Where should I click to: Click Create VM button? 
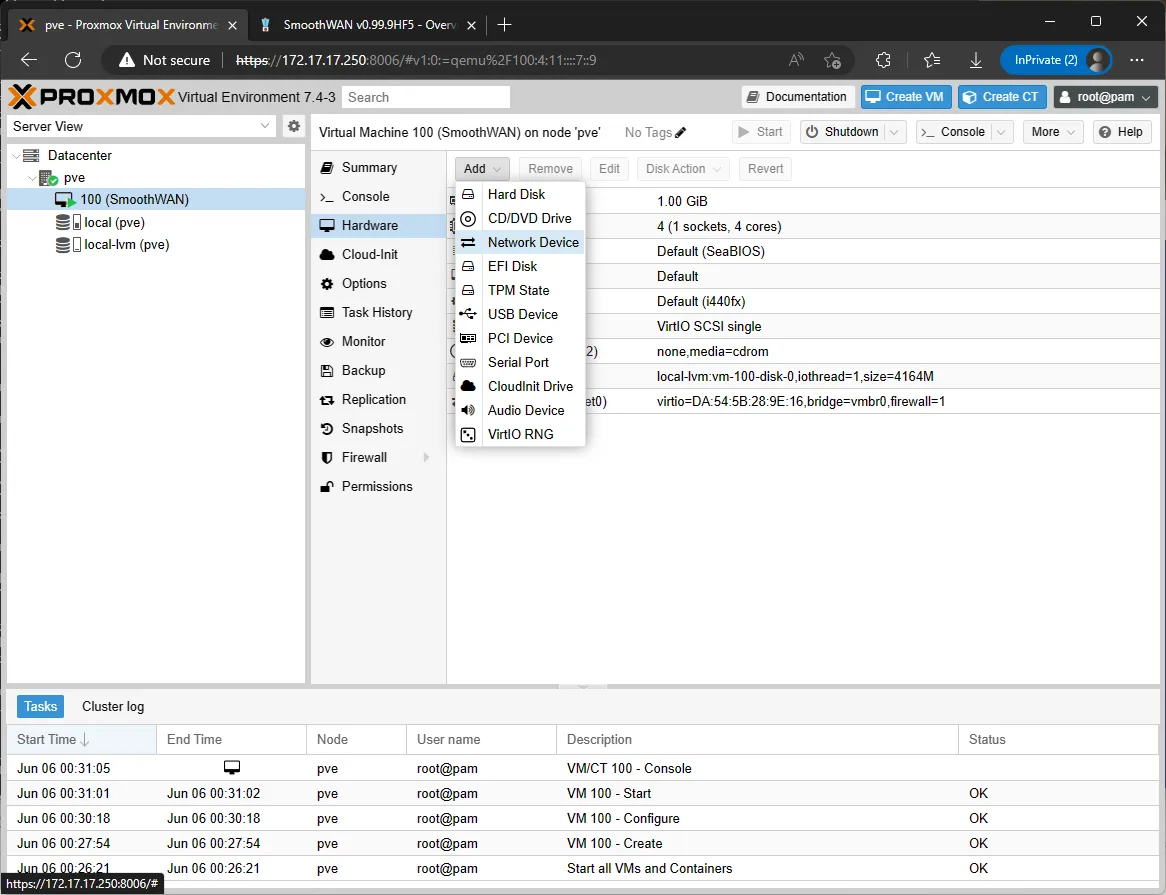[906, 97]
